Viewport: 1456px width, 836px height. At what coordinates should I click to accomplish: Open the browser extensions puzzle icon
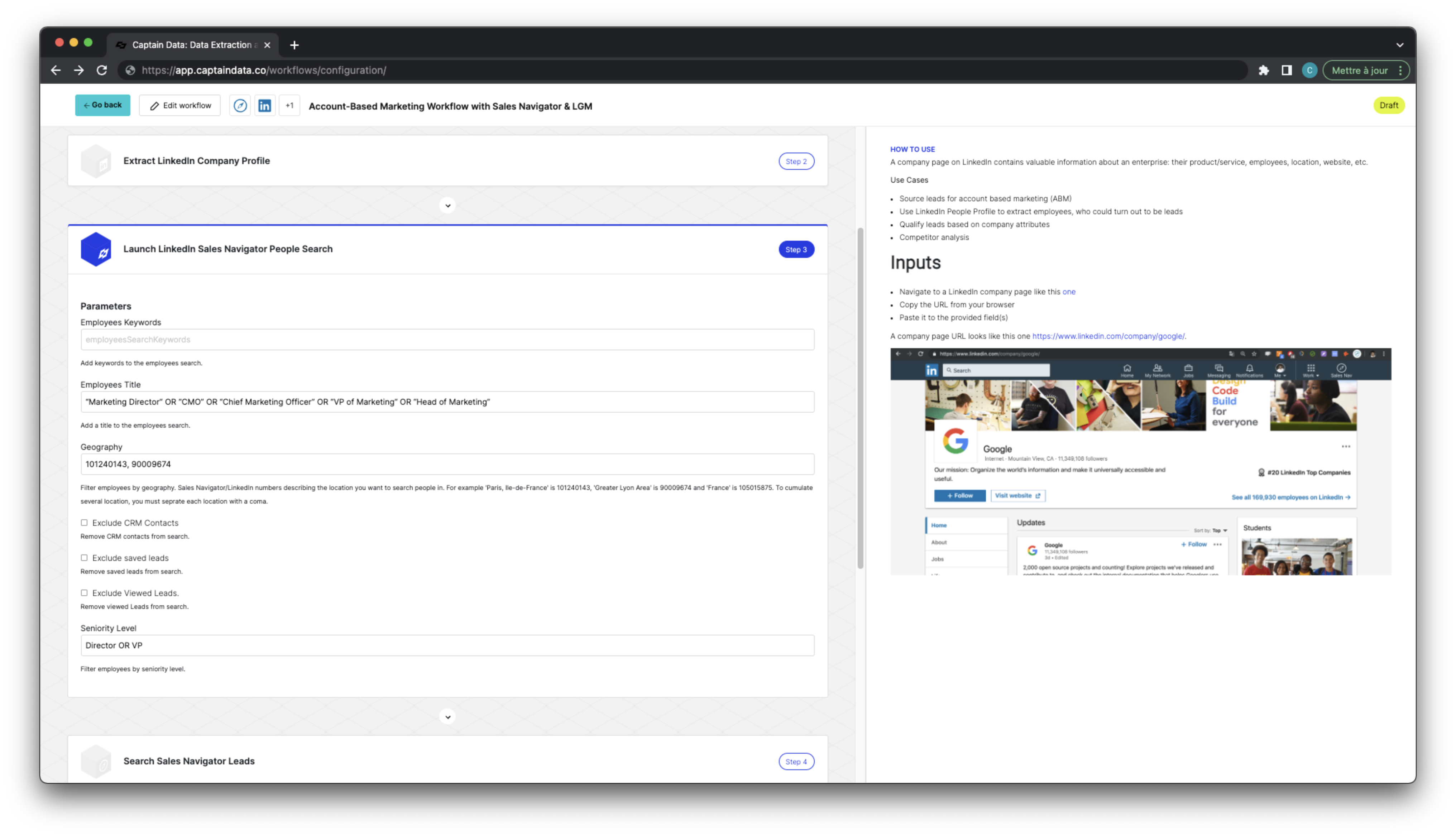[1263, 70]
